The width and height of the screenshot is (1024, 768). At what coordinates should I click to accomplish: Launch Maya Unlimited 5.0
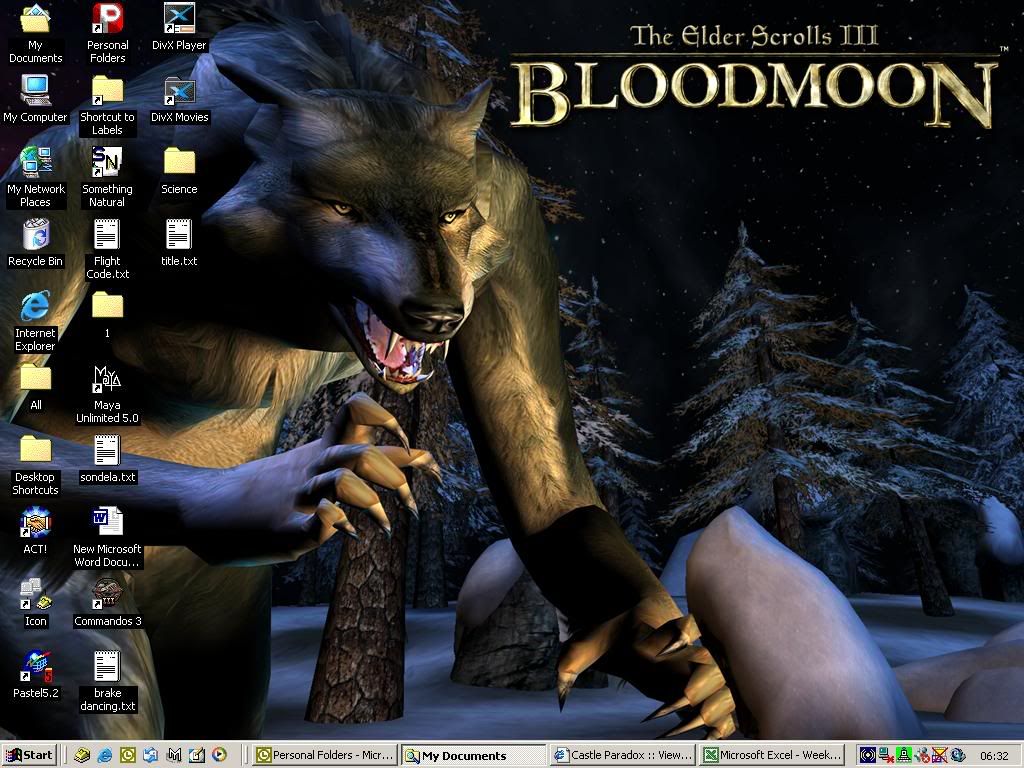[107, 393]
